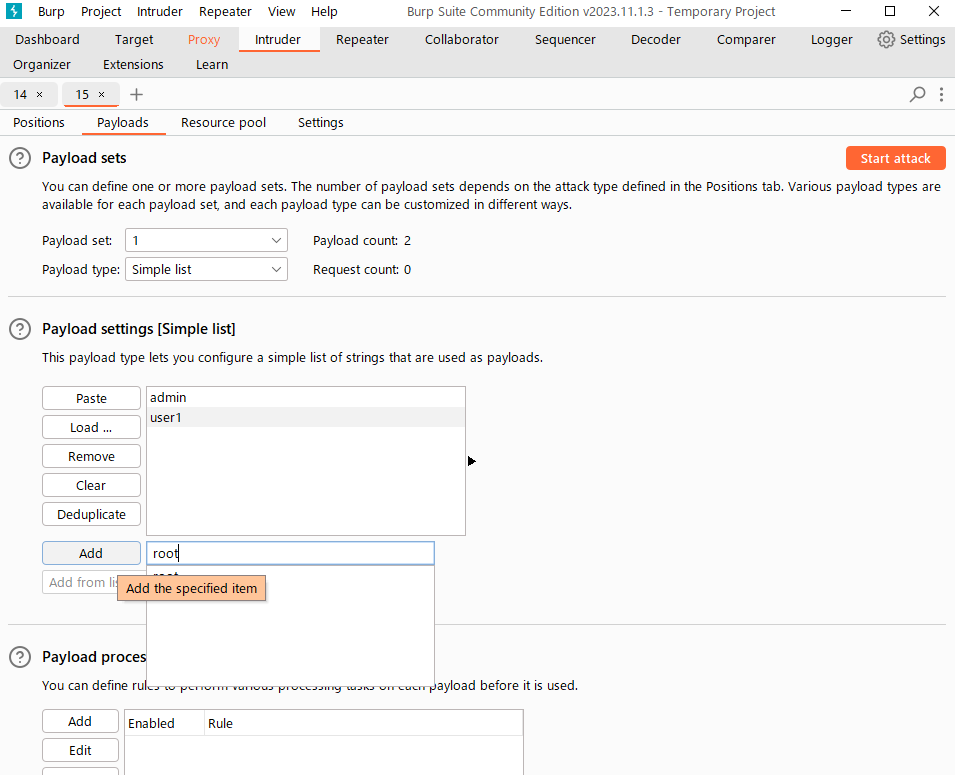Go to the Positions sub-tab
The image size is (955, 775).
tap(39, 122)
